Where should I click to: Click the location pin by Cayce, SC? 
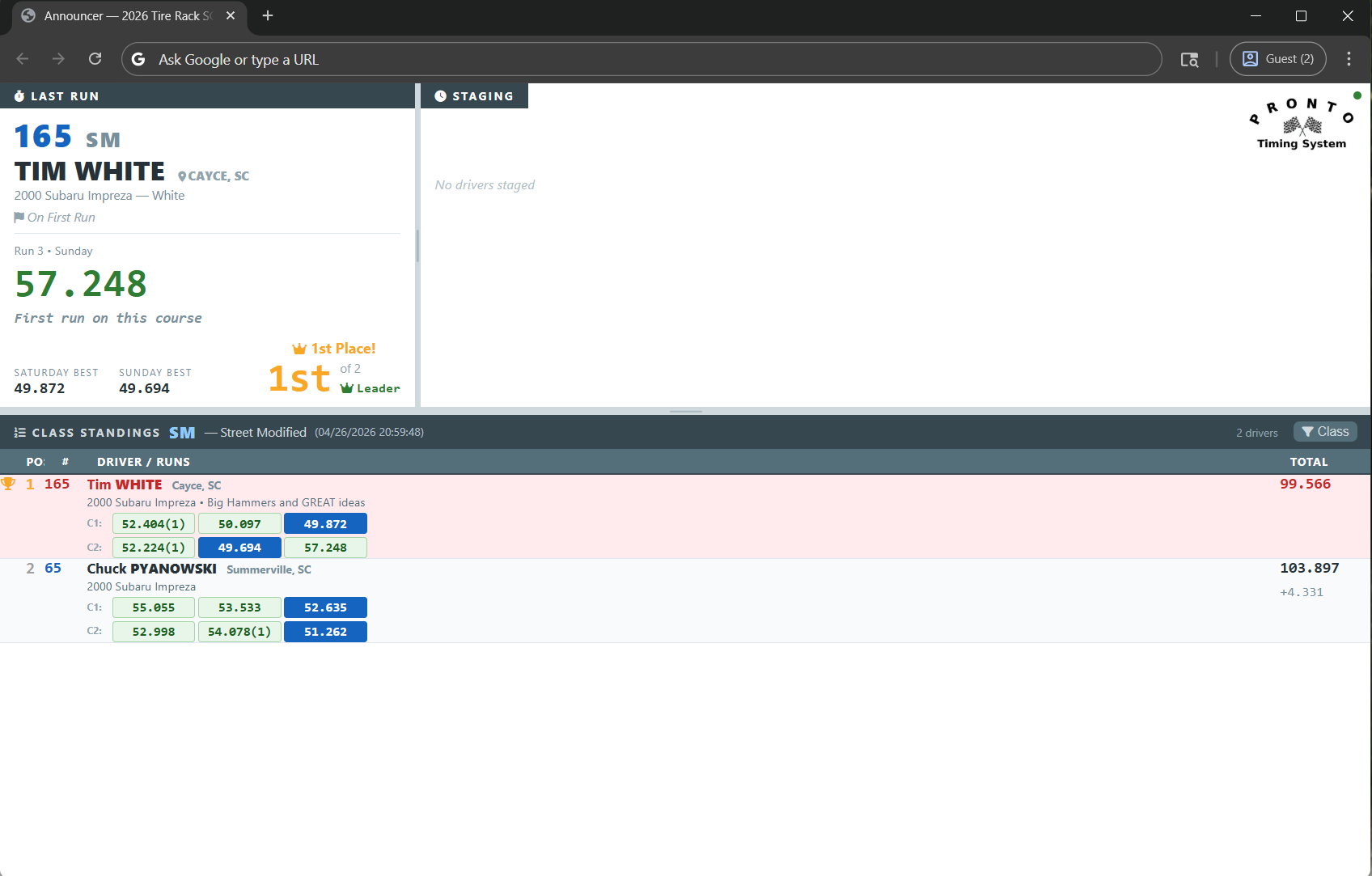tap(182, 176)
